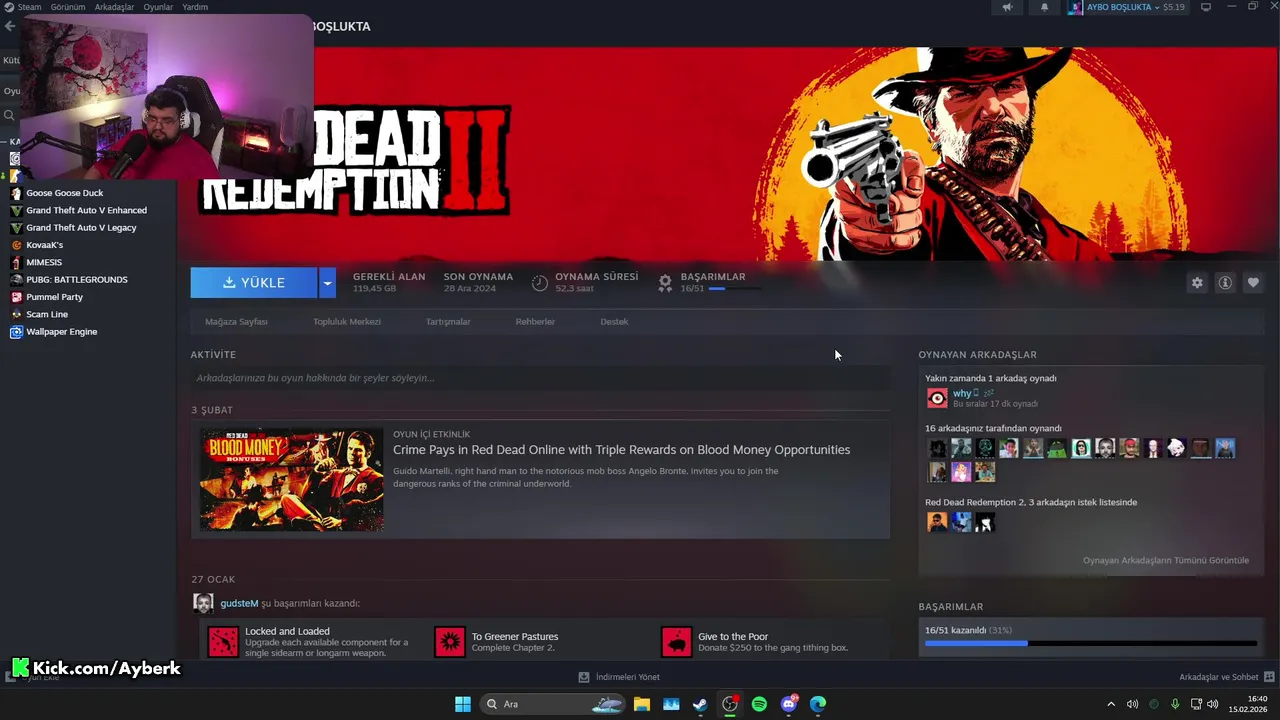Click the activity comment input field
Image resolution: width=1280 pixels, height=720 pixels.
[540, 378]
